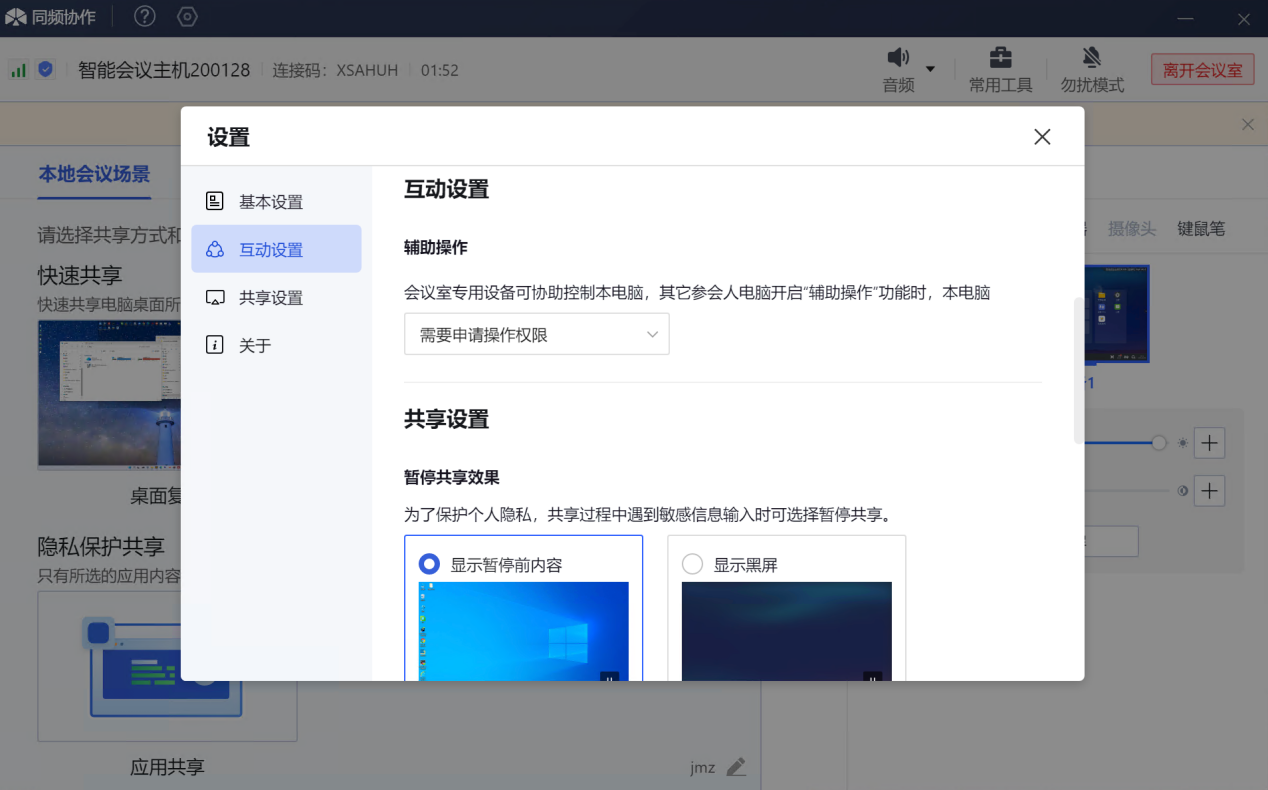1268x790 pixels.
Task: Open the 需要申请操作权限 dropdown
Action: coord(536,335)
